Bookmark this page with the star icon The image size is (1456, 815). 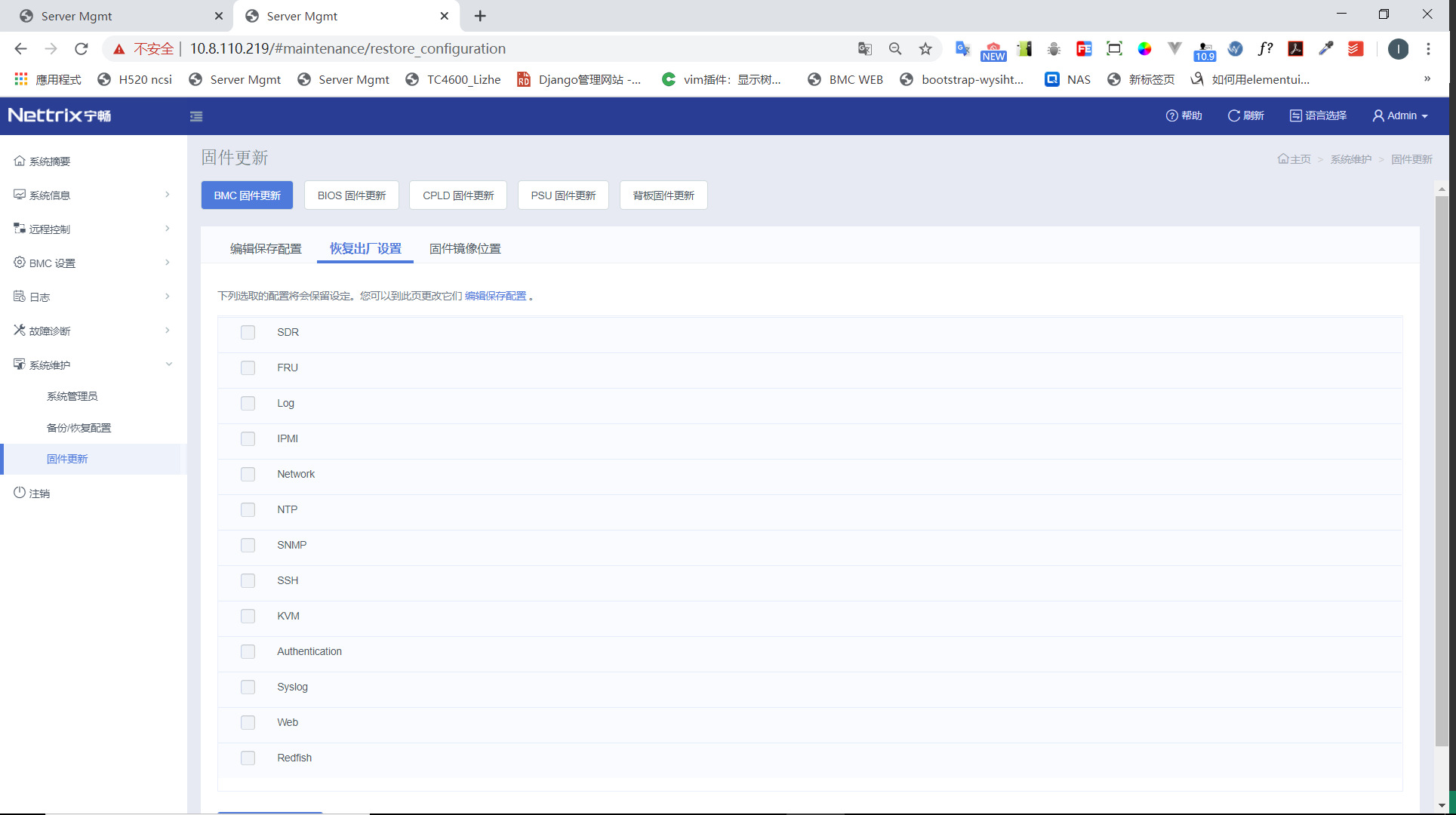(925, 49)
